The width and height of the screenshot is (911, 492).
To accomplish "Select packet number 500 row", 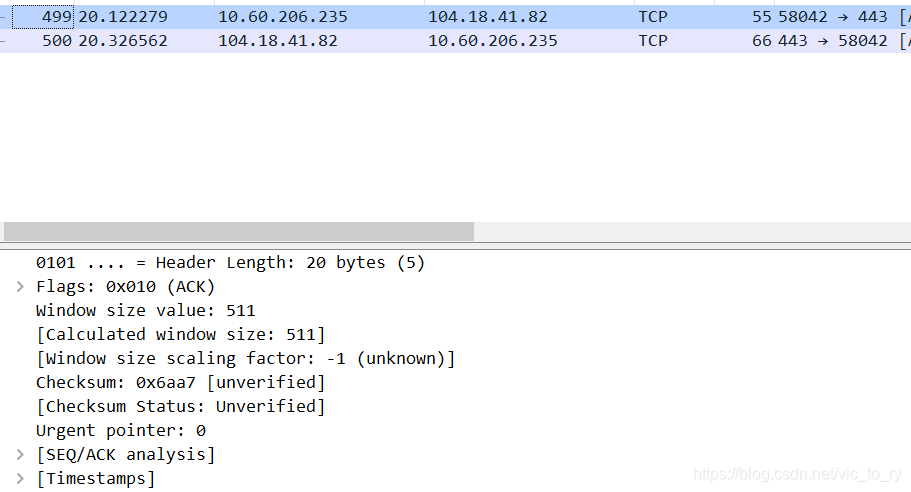I will pos(456,41).
